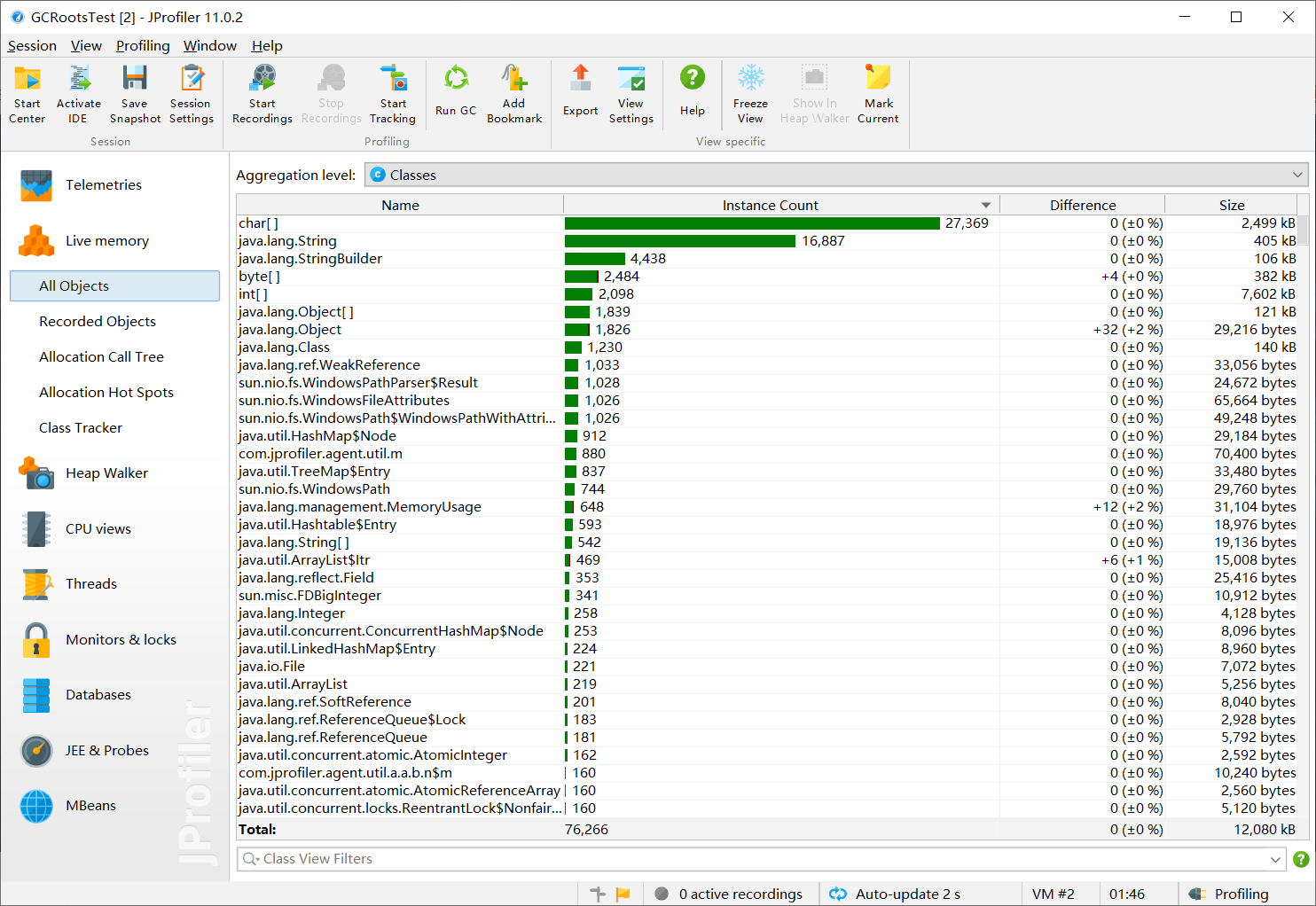Select the java.util.ArrayList$Itr row
1316x906 pixels.
767,560
